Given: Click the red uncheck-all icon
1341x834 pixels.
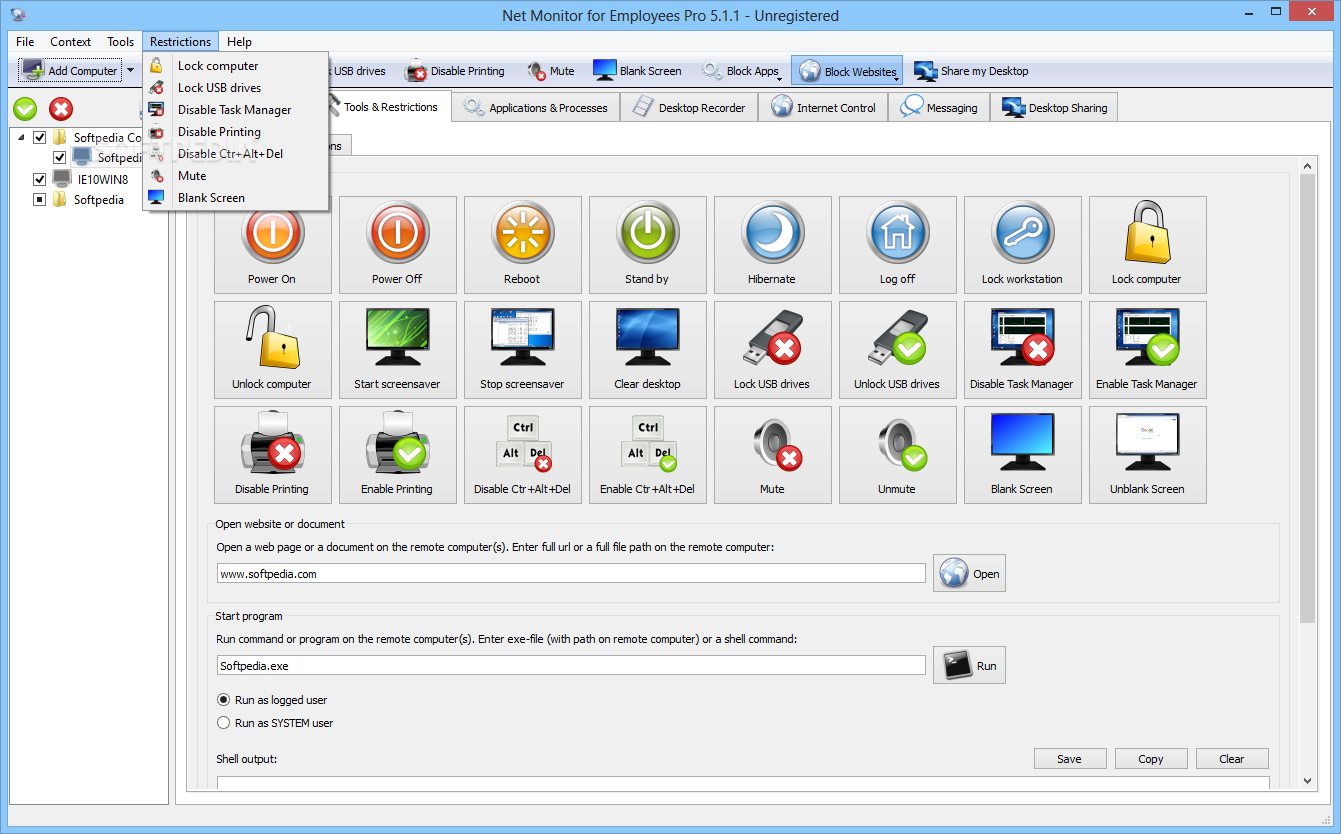Looking at the screenshot, I should pos(61,109).
